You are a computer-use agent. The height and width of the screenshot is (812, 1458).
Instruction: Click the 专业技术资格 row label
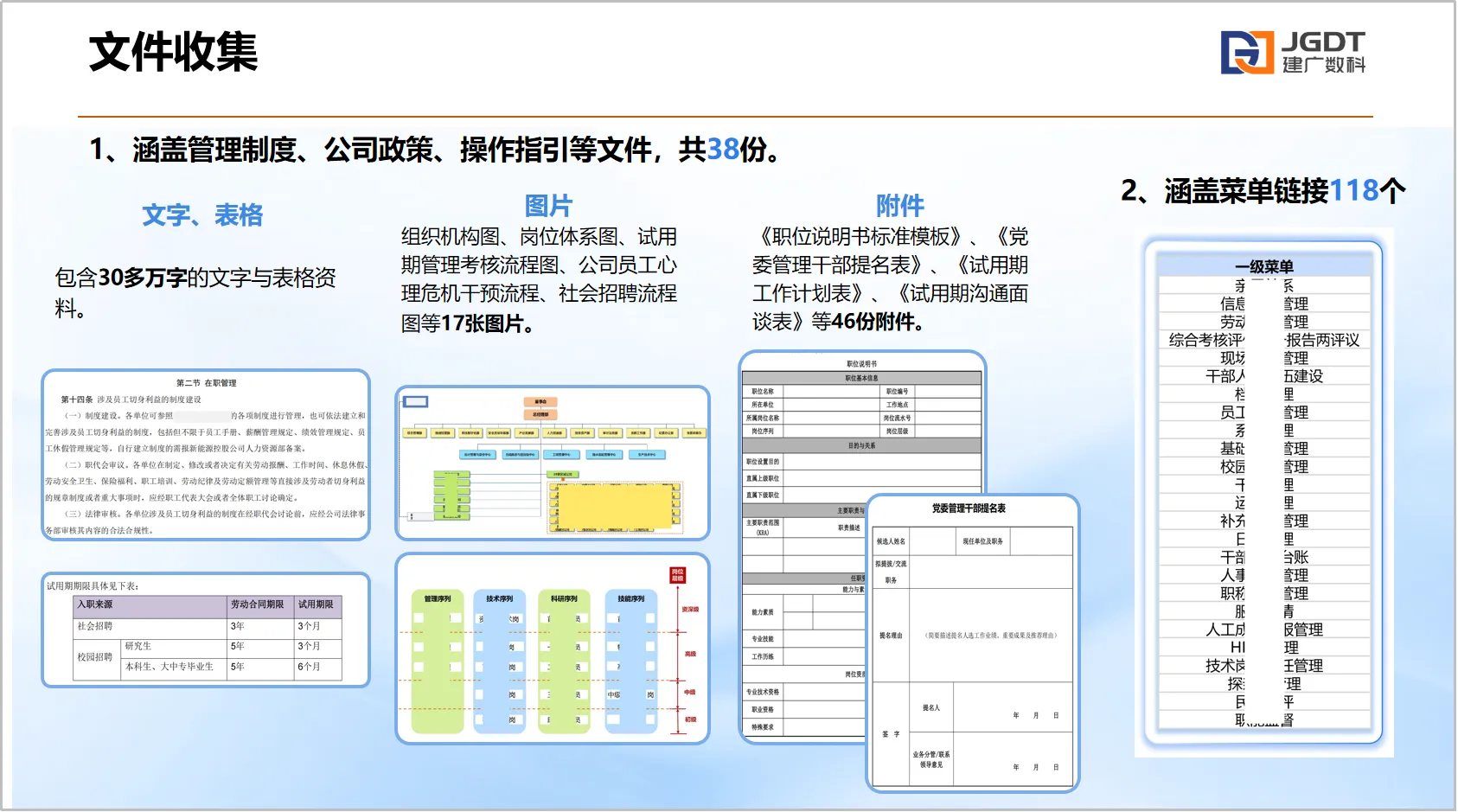763,692
